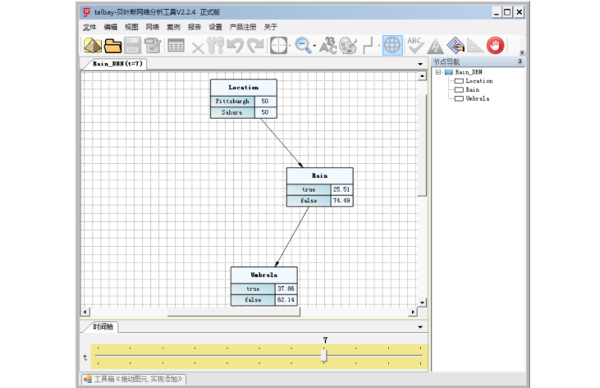The height and width of the screenshot is (388, 600).
Task: Click the 62.14 value in Umbrela node
Action: pyautogui.click(x=285, y=300)
